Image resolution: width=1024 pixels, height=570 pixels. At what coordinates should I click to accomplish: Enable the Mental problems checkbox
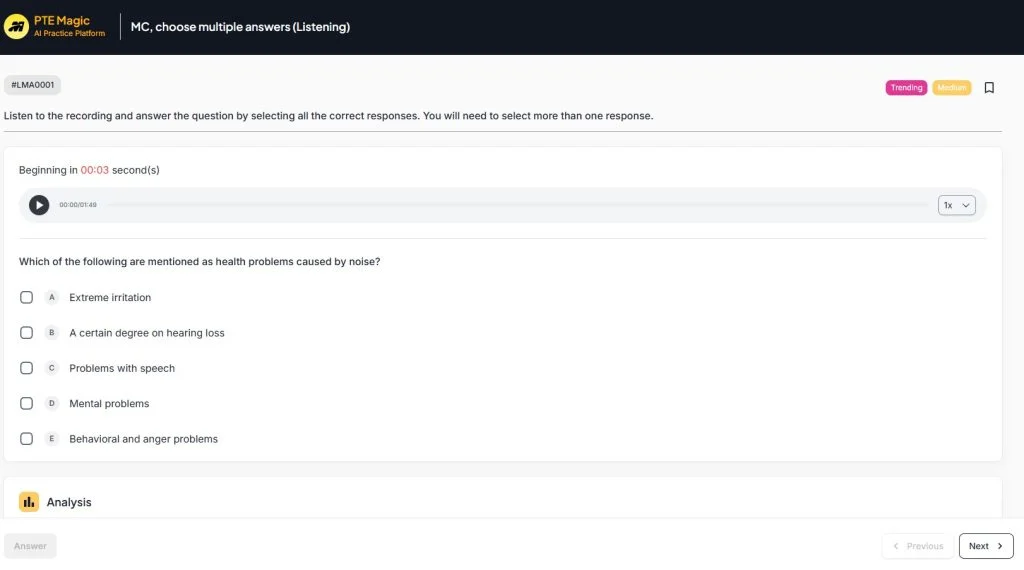(x=27, y=403)
